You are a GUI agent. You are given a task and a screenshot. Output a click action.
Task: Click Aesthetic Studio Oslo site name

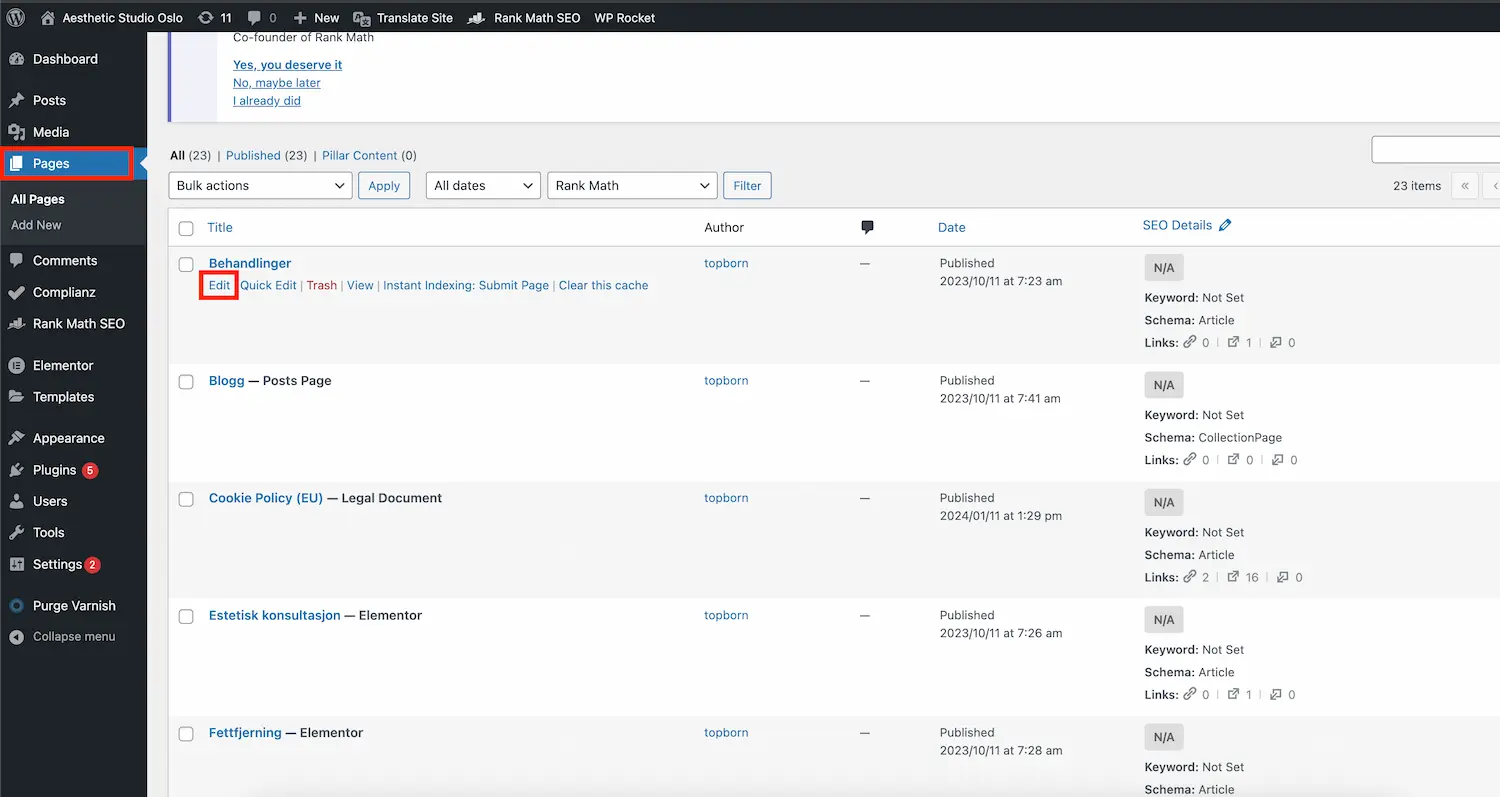tap(111, 17)
